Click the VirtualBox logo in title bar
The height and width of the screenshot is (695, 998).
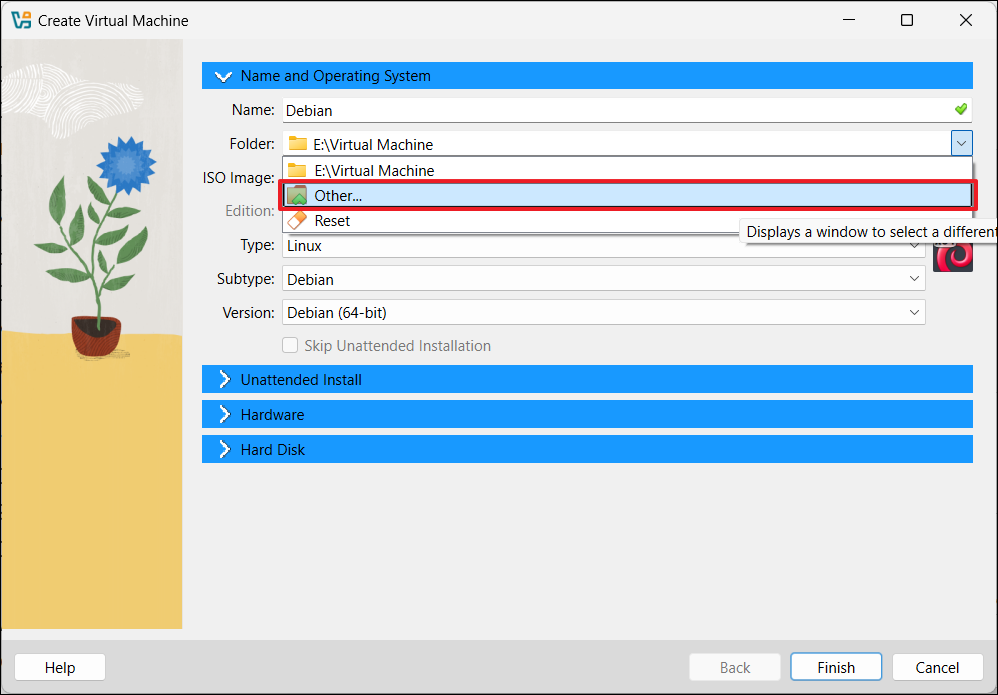point(20,20)
